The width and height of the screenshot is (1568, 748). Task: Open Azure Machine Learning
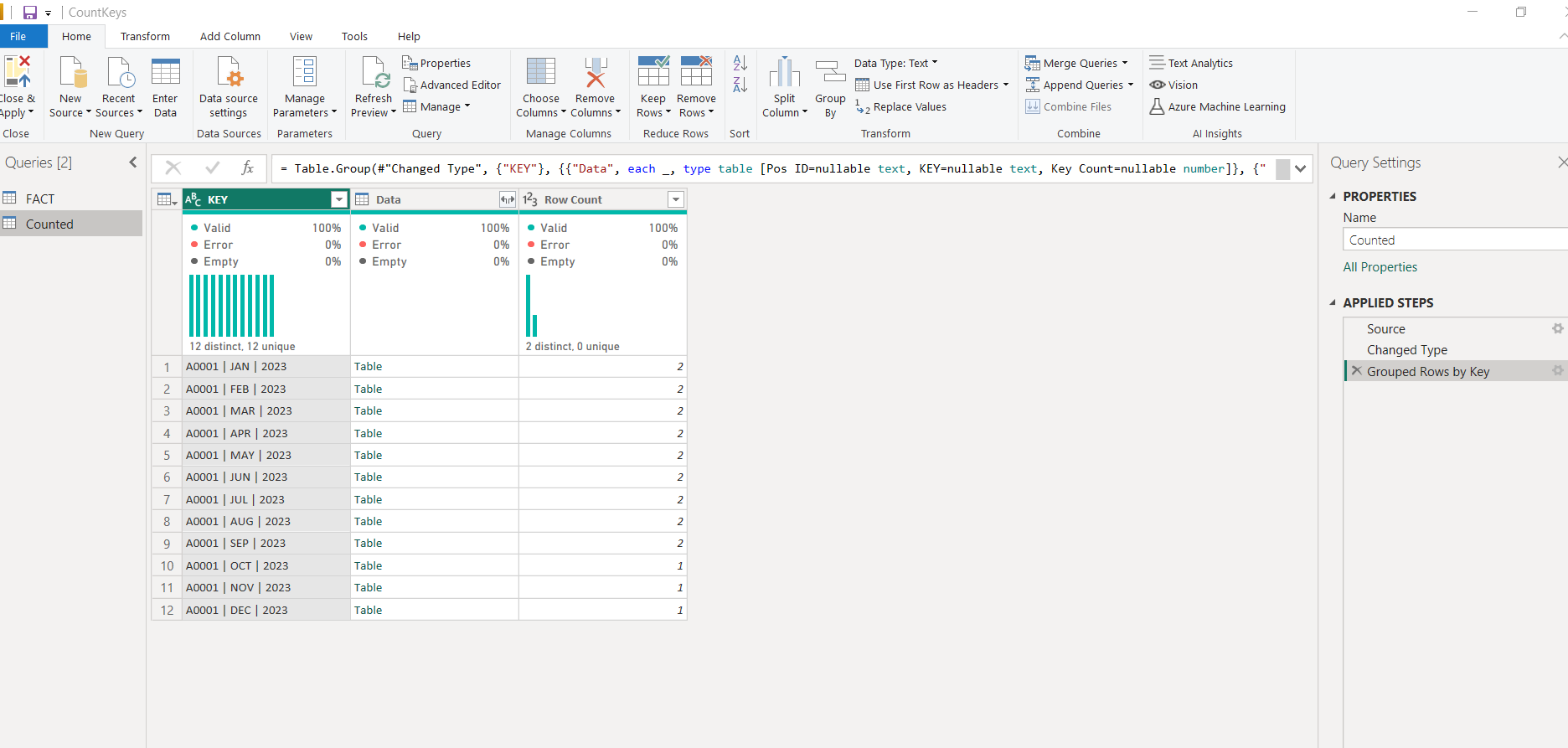coord(1217,106)
